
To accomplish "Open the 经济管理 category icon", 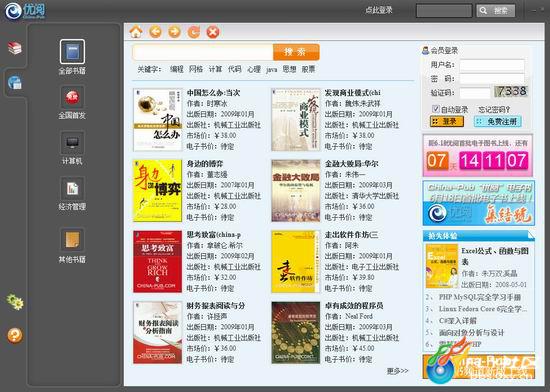I will (x=72, y=188).
